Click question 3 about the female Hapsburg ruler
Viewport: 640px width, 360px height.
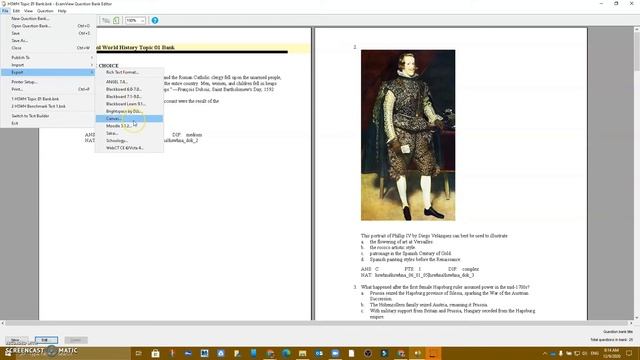coord(445,287)
